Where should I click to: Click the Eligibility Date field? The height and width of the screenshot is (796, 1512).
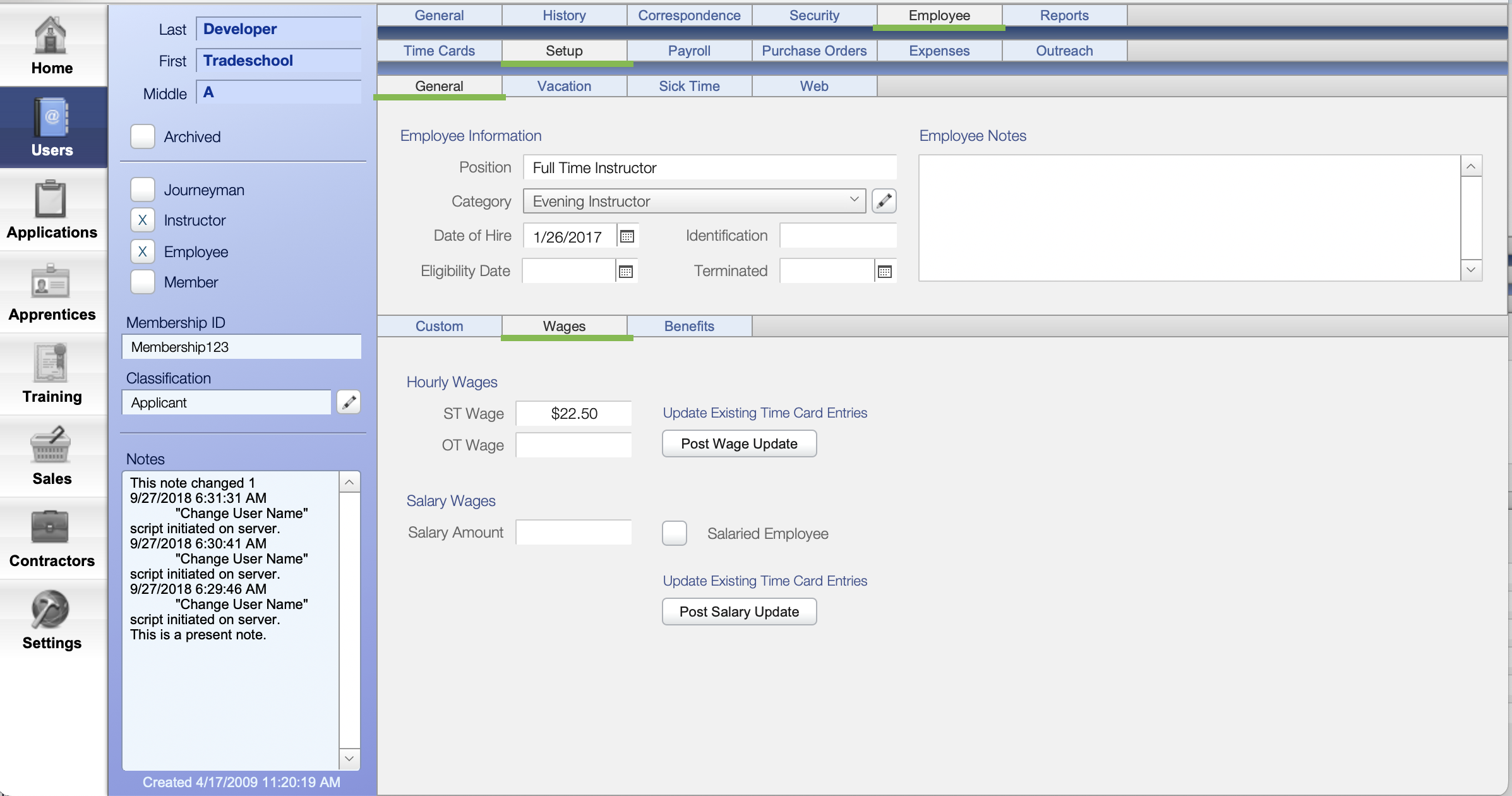point(569,272)
